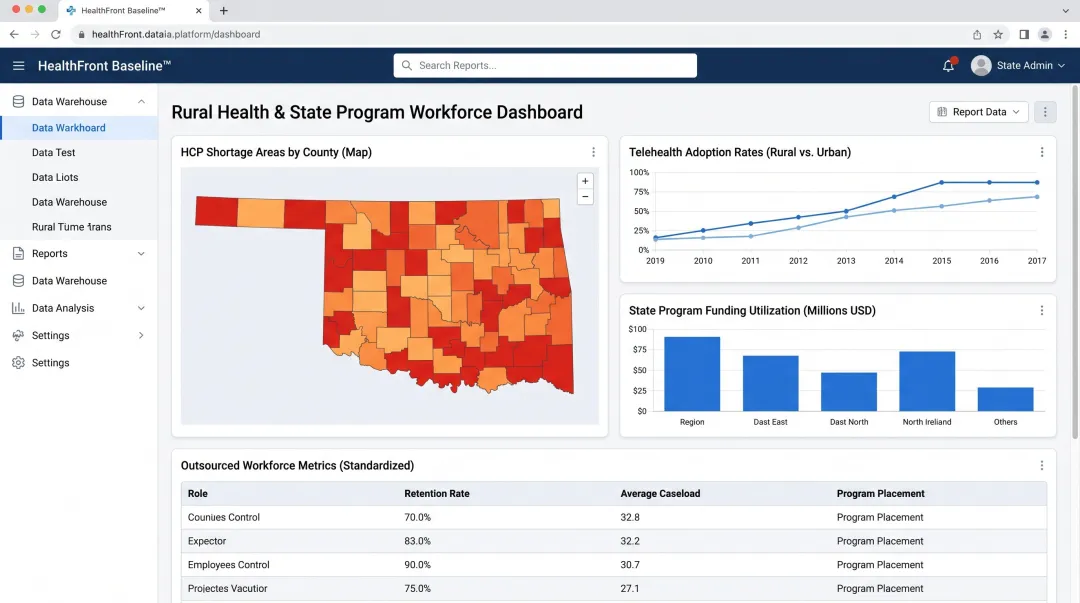The image size is (1080, 603).
Task: Click the zoom out control on the county map
Action: click(585, 196)
